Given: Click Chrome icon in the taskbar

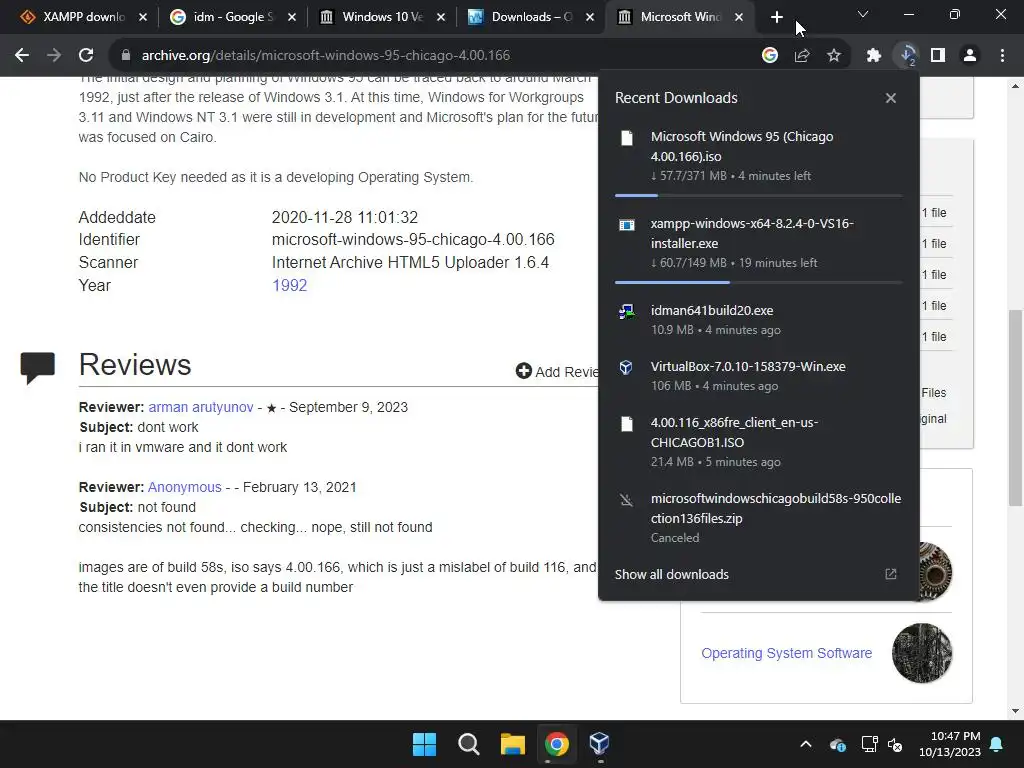Looking at the screenshot, I should point(556,744).
